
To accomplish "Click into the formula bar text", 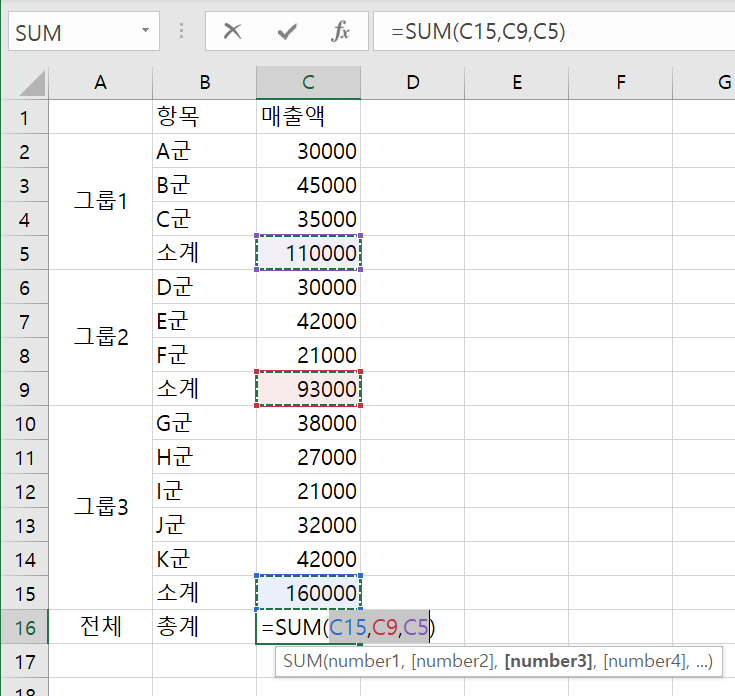I will click(x=553, y=32).
